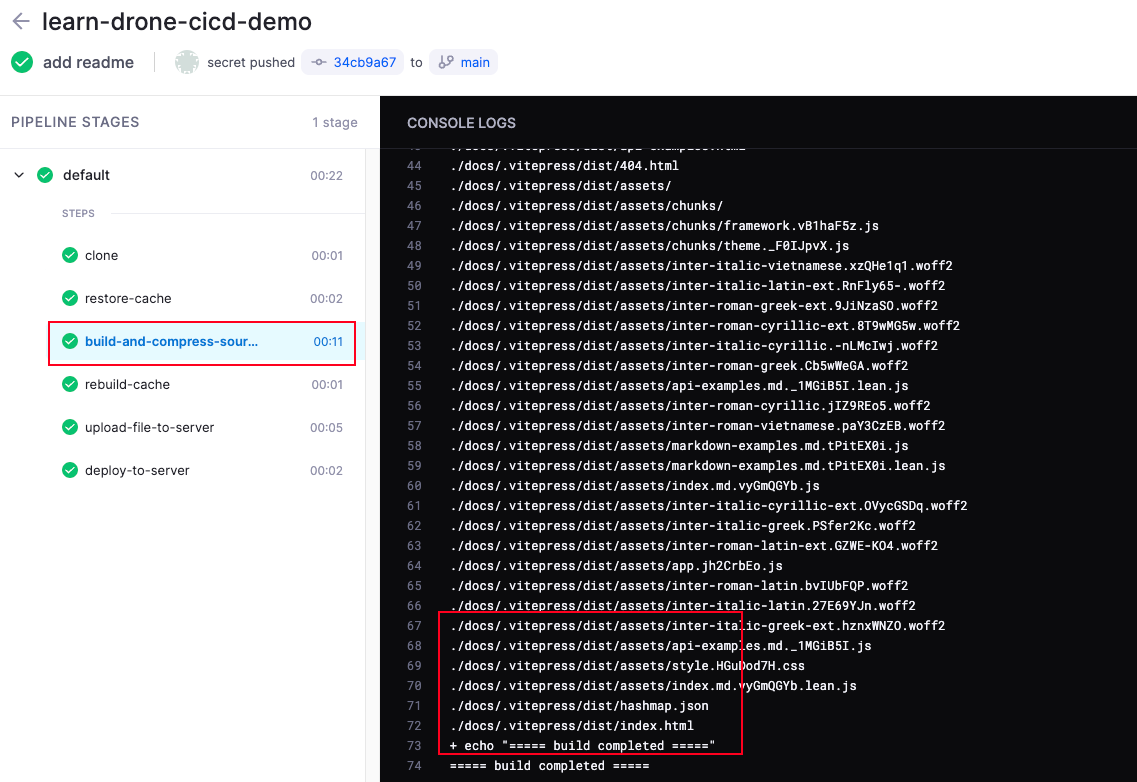Click the add readme build title
This screenshot has width=1137, height=782.
click(x=88, y=62)
